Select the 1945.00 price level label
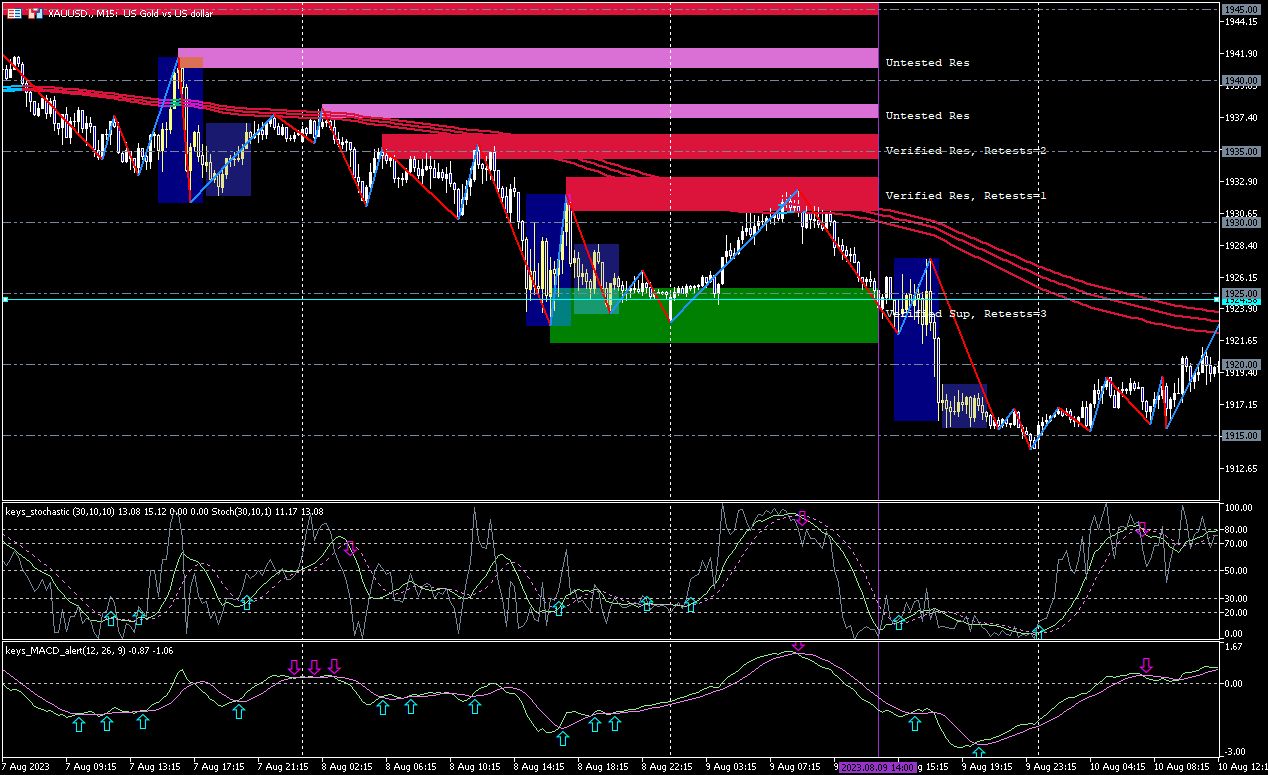 pyautogui.click(x=1240, y=9)
